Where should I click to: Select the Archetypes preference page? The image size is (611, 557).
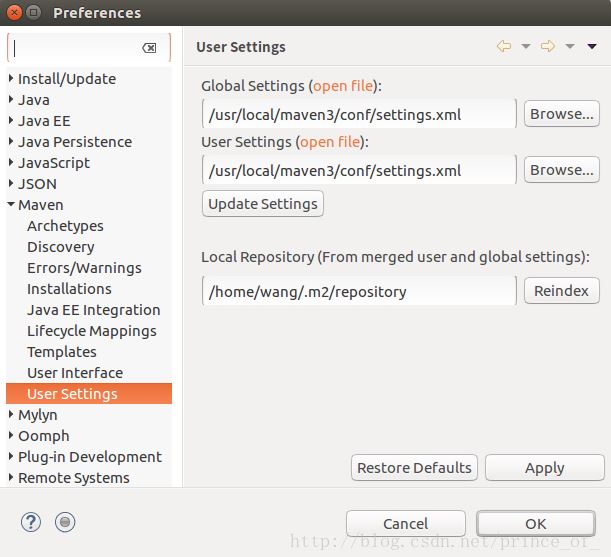[65, 226]
